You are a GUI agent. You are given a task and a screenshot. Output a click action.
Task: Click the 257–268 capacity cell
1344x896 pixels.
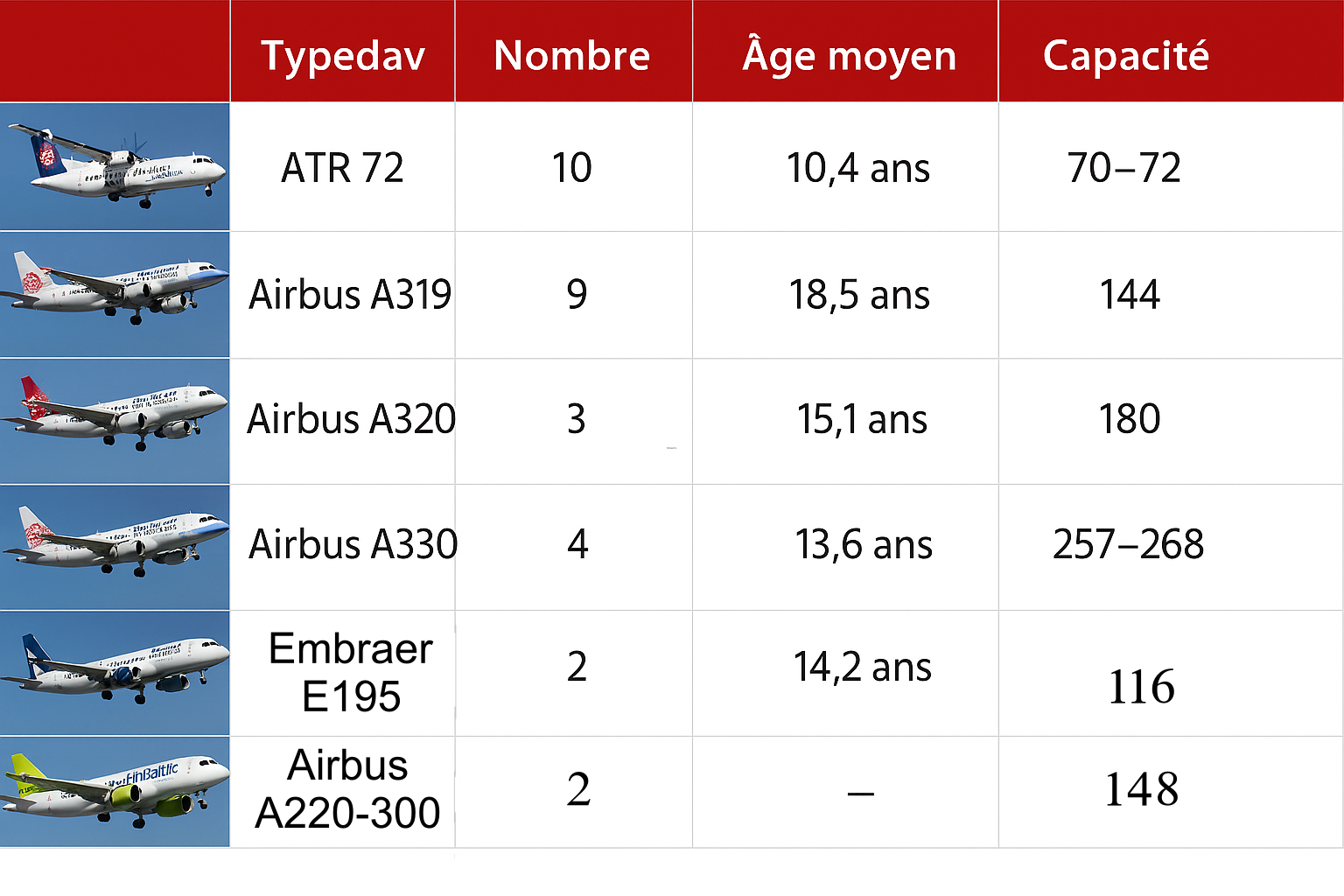click(x=1128, y=544)
